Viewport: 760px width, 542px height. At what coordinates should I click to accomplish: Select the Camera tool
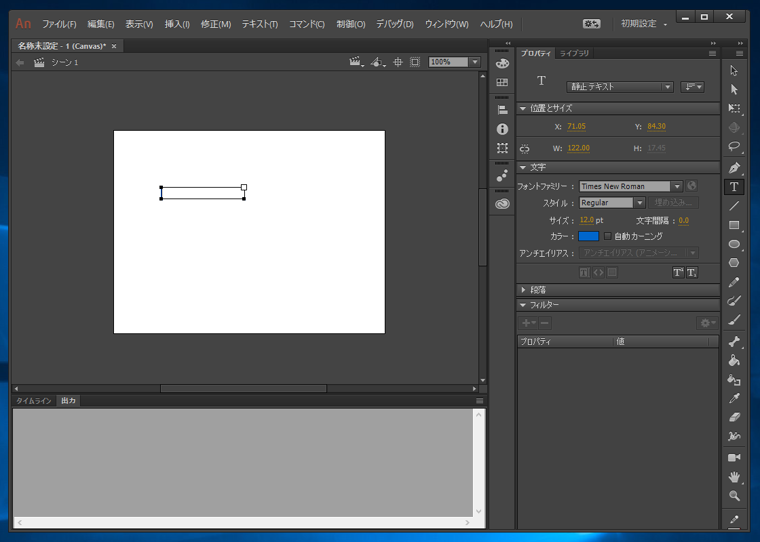point(734,458)
